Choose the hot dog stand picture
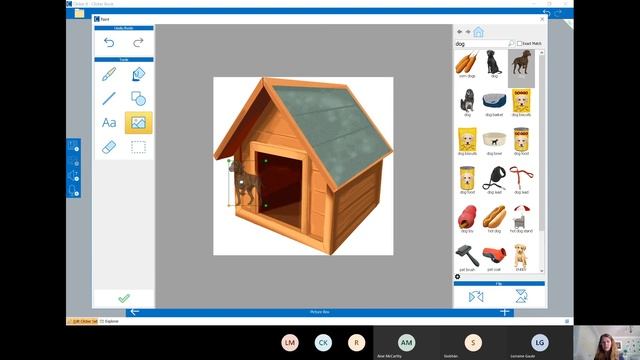The image size is (640, 360). (521, 219)
